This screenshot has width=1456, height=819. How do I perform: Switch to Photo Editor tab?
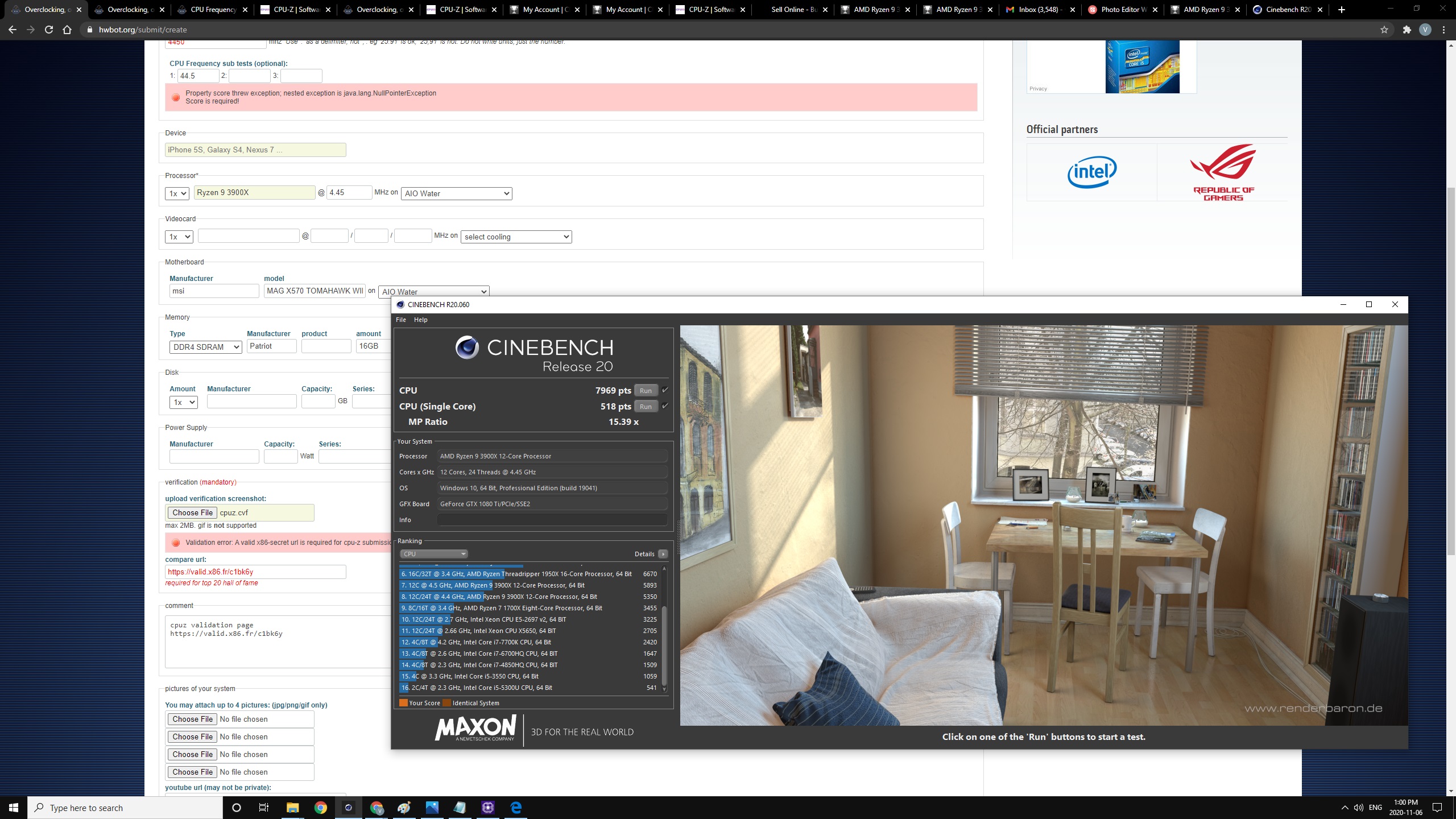pos(1123,10)
